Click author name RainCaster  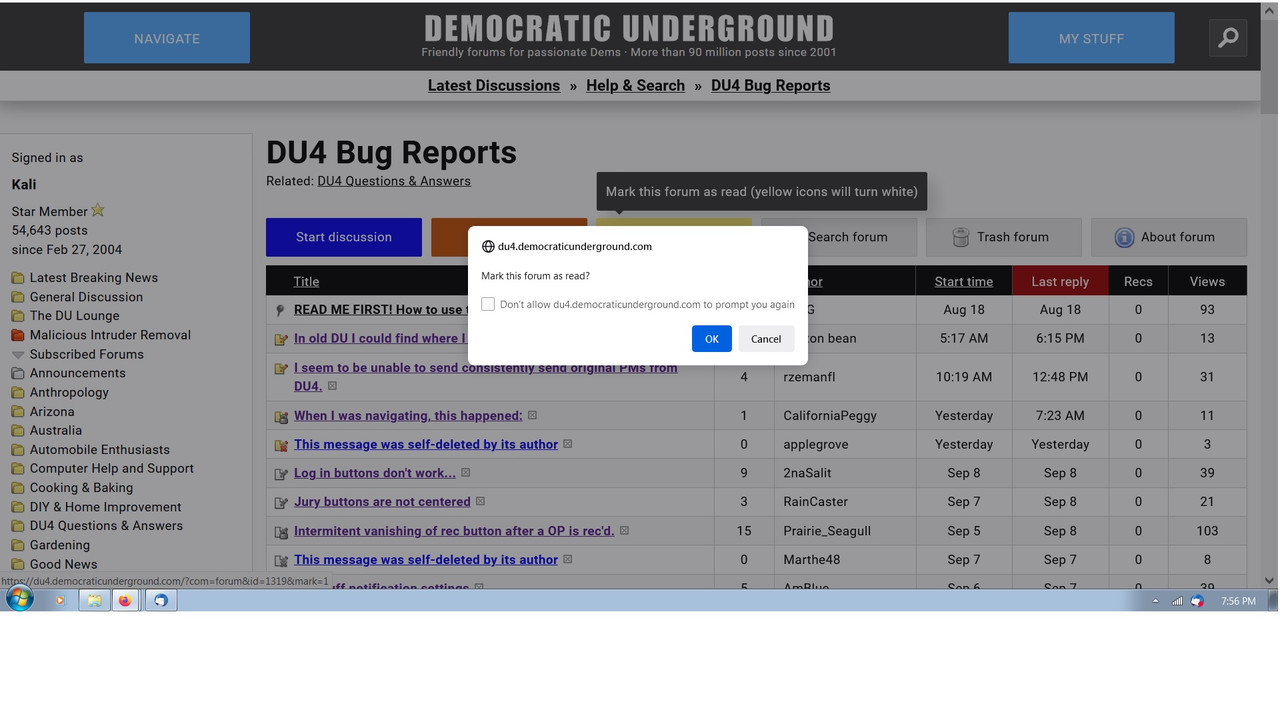[x=815, y=502]
